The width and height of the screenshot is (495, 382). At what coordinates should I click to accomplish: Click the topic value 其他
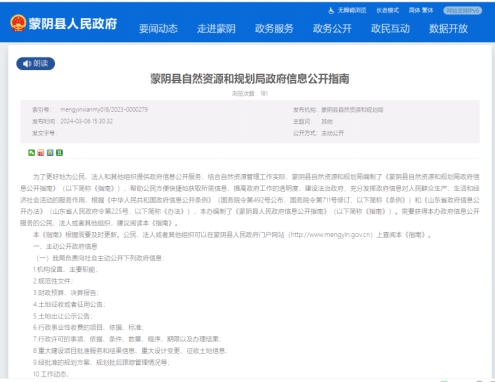coord(327,121)
